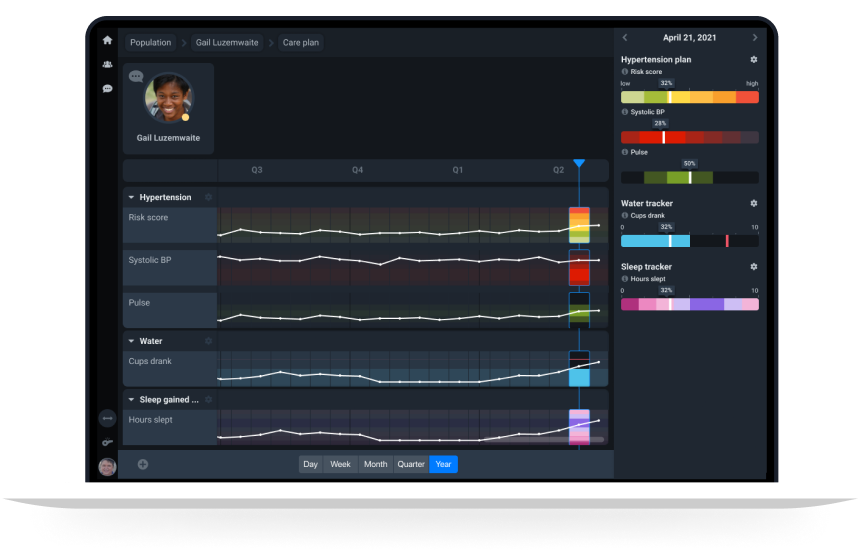Open the Population breadcrumb
Screen dimensions: 858x553
click(x=150, y=43)
